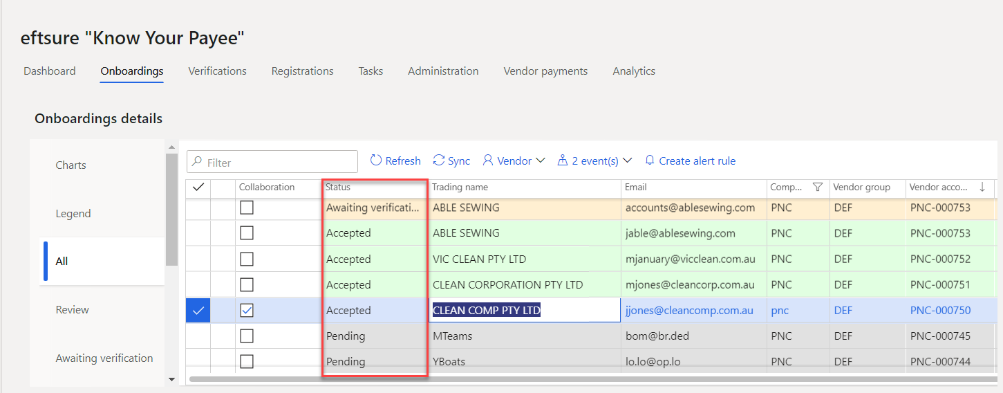This screenshot has height=393, width=1003.
Task: Click MTeams trading name cell
Action: (x=525, y=336)
